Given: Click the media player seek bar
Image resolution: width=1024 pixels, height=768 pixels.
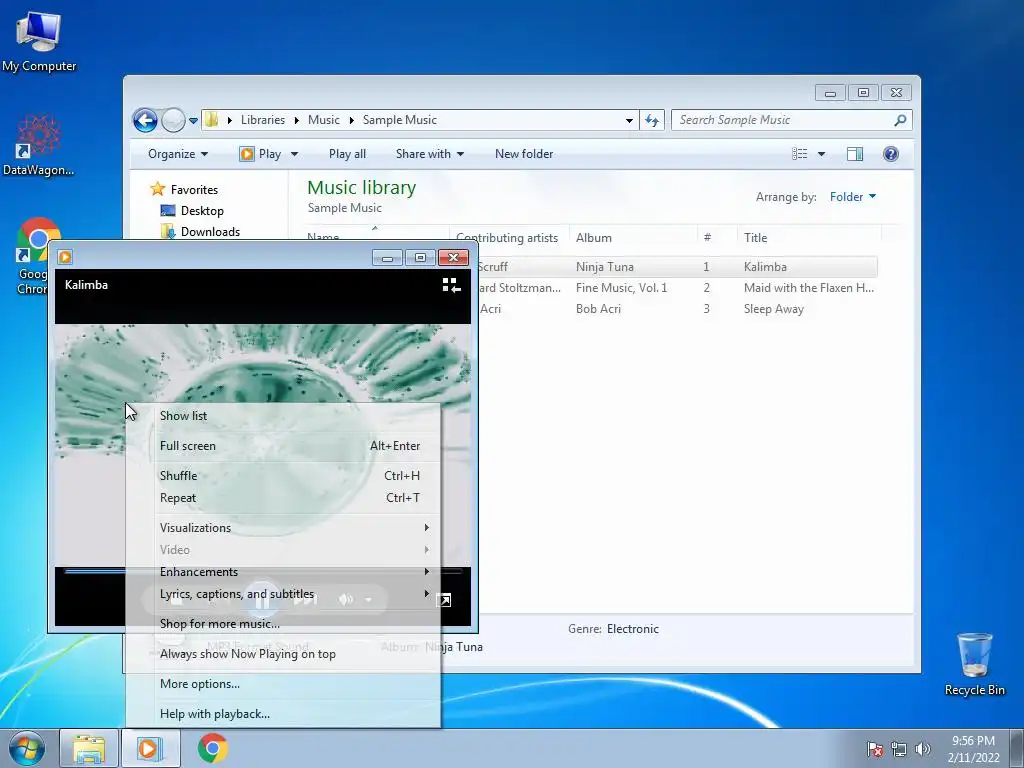Looking at the screenshot, I should click(x=263, y=571).
